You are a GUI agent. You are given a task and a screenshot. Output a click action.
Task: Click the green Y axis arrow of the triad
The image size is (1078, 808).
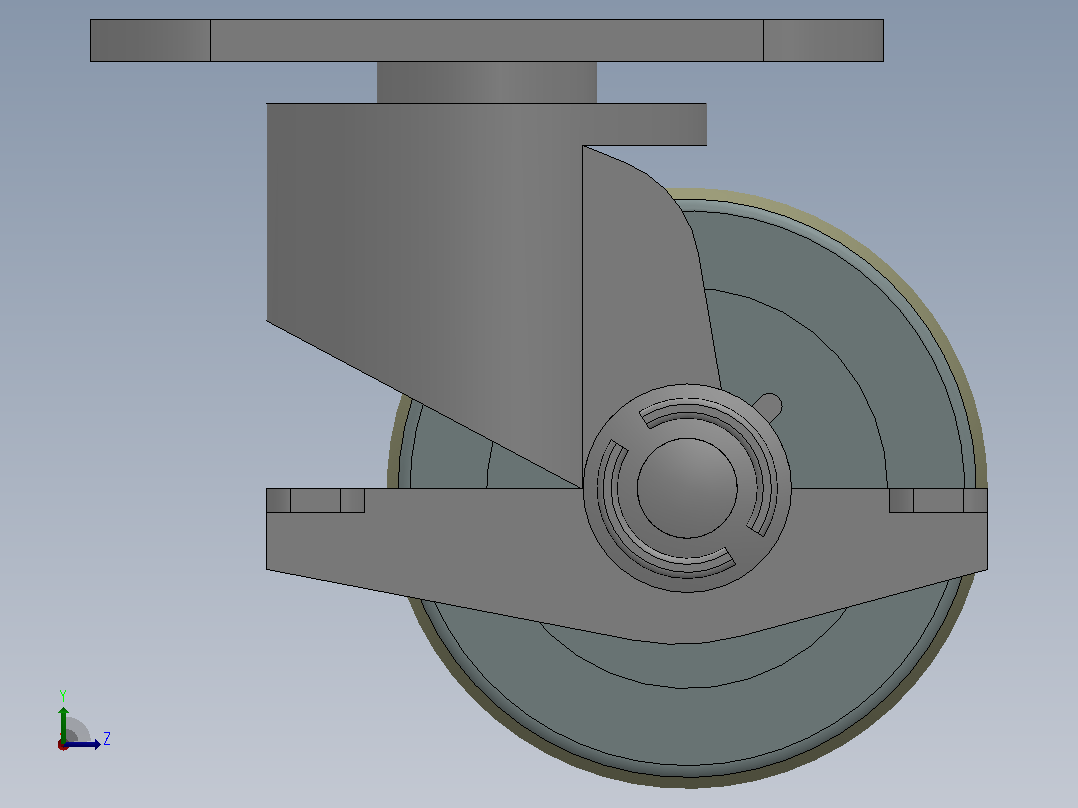click(63, 723)
